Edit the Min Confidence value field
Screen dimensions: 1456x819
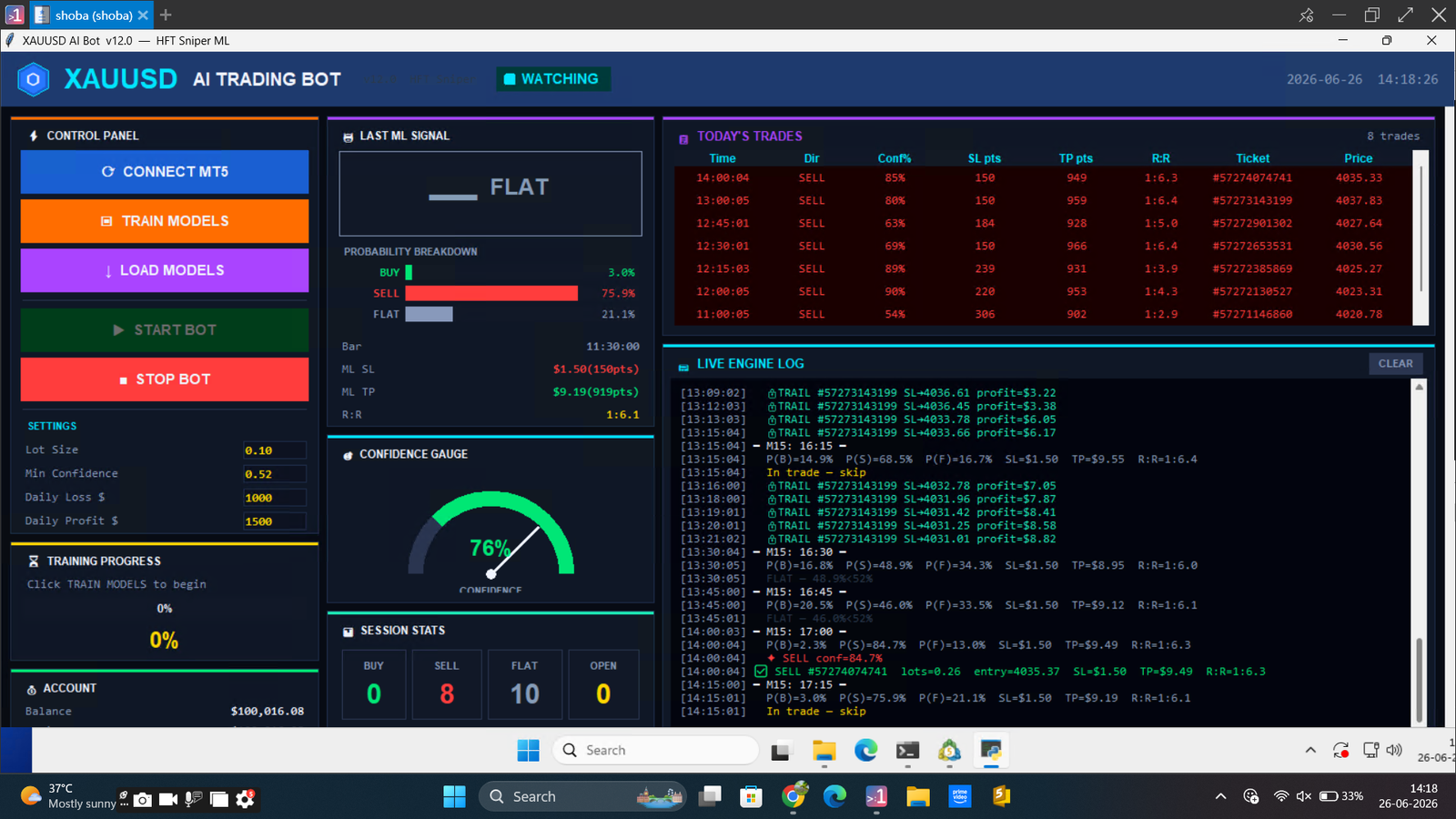(x=274, y=474)
